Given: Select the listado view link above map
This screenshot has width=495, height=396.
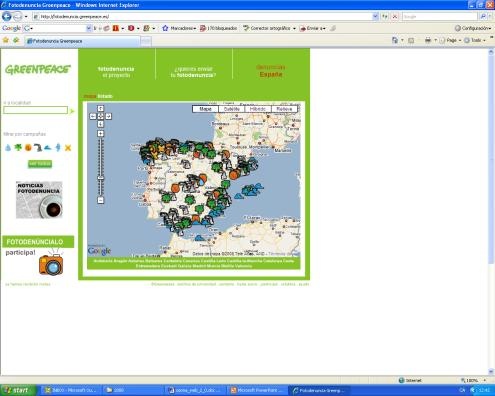Looking at the screenshot, I should coord(105,96).
